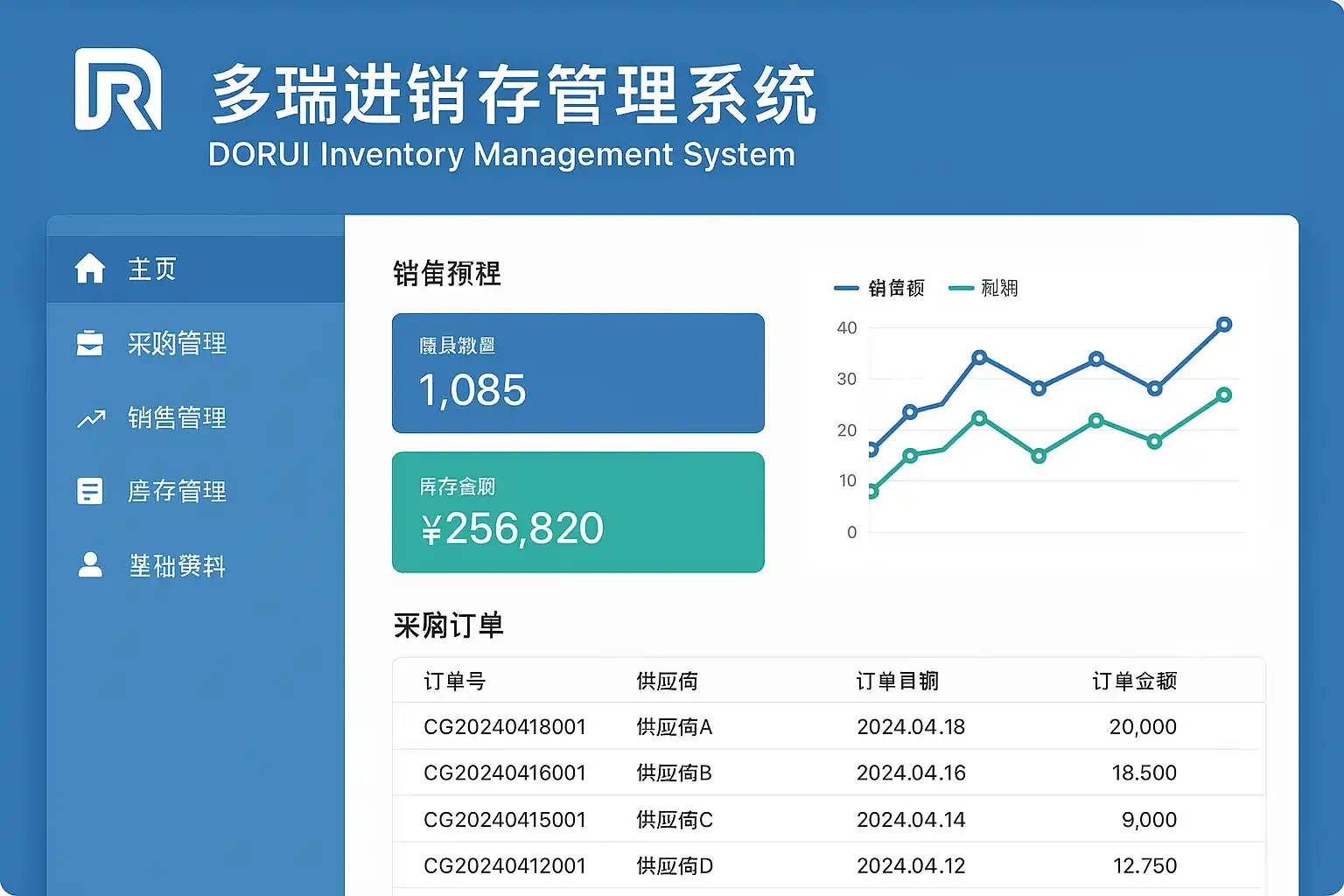
Task: Click the person icon for basic data
Action: [90, 565]
